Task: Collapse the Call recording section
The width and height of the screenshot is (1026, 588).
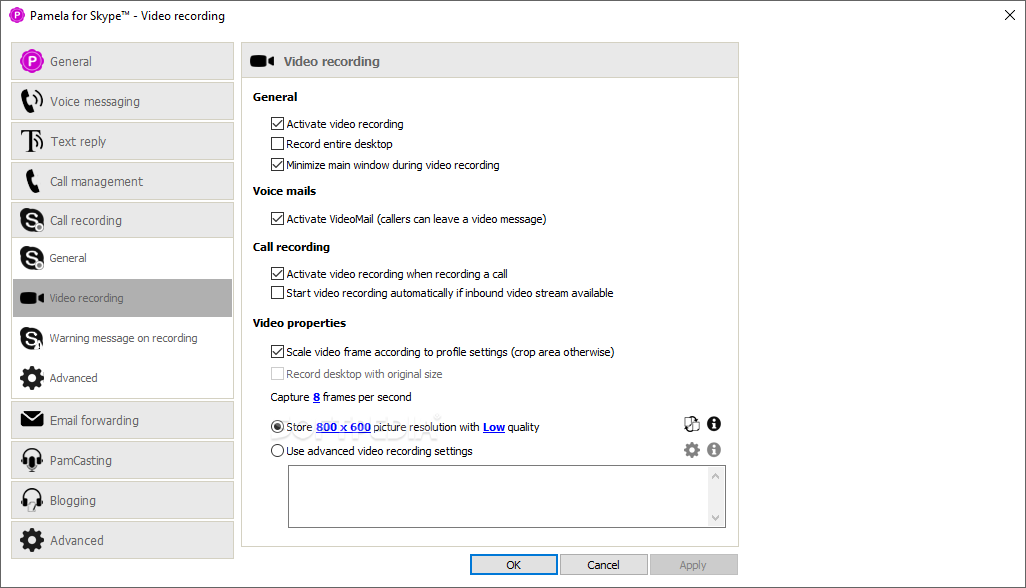Action: (x=122, y=220)
